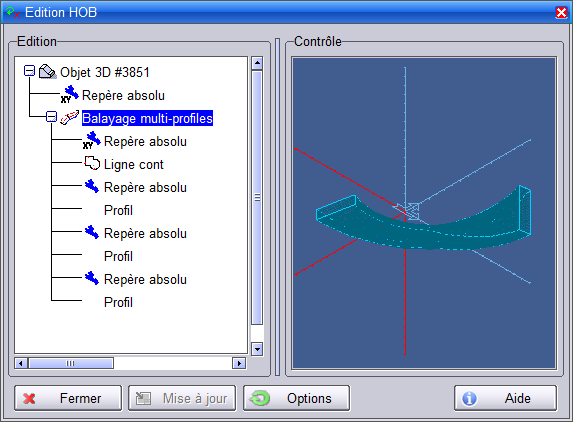573x422 pixels.
Task: Click the Ligne cont contour icon
Action: [92, 163]
